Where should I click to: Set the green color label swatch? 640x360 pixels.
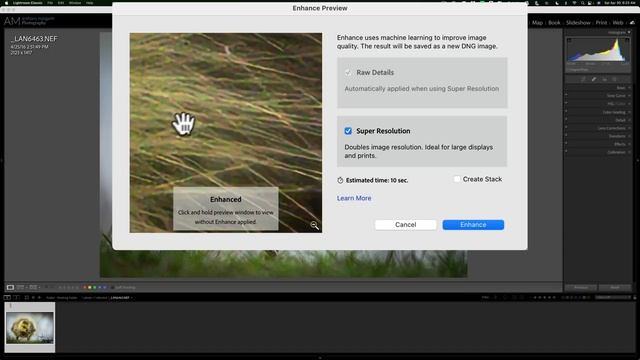point(95,287)
